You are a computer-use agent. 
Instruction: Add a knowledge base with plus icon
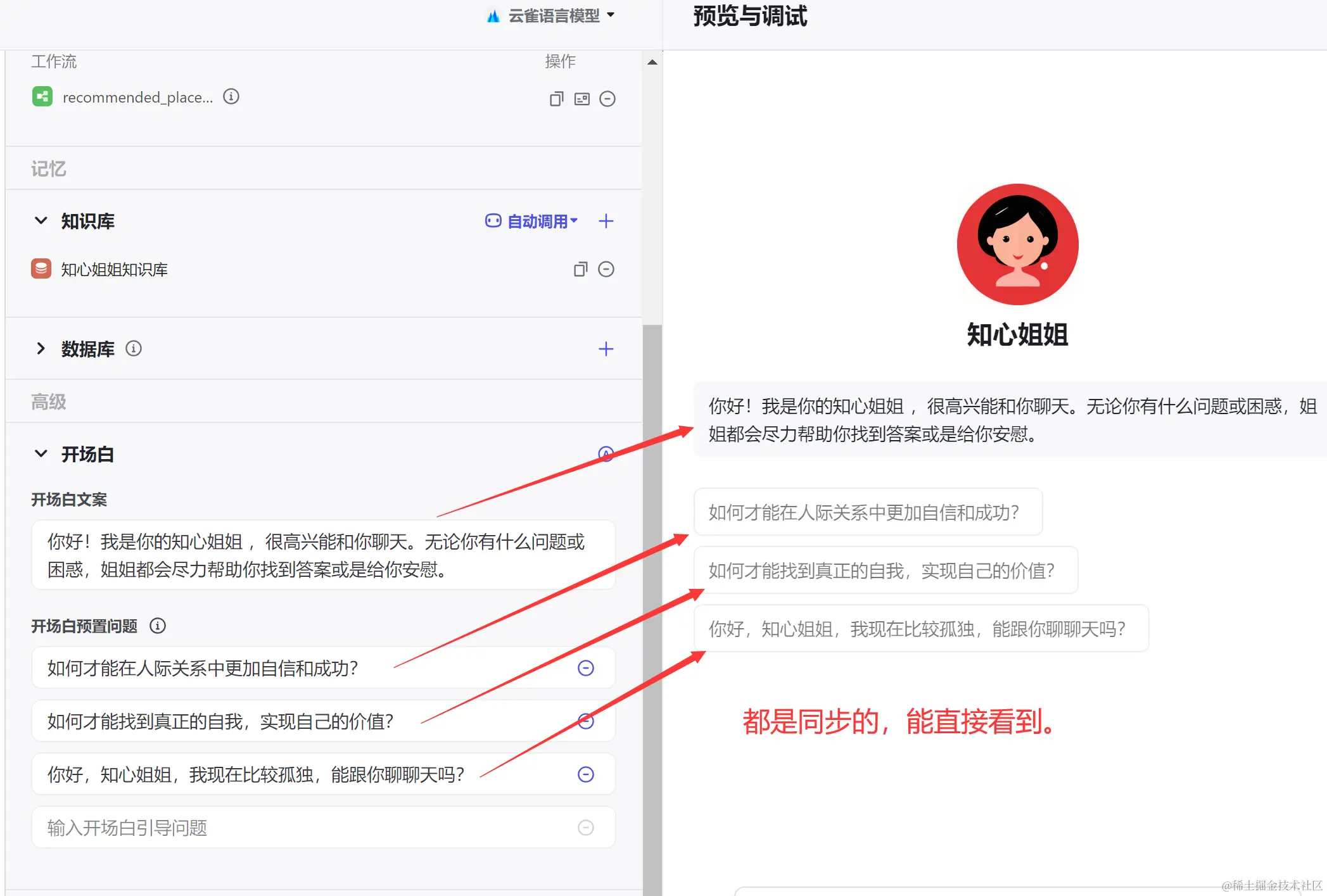pyautogui.click(x=606, y=221)
